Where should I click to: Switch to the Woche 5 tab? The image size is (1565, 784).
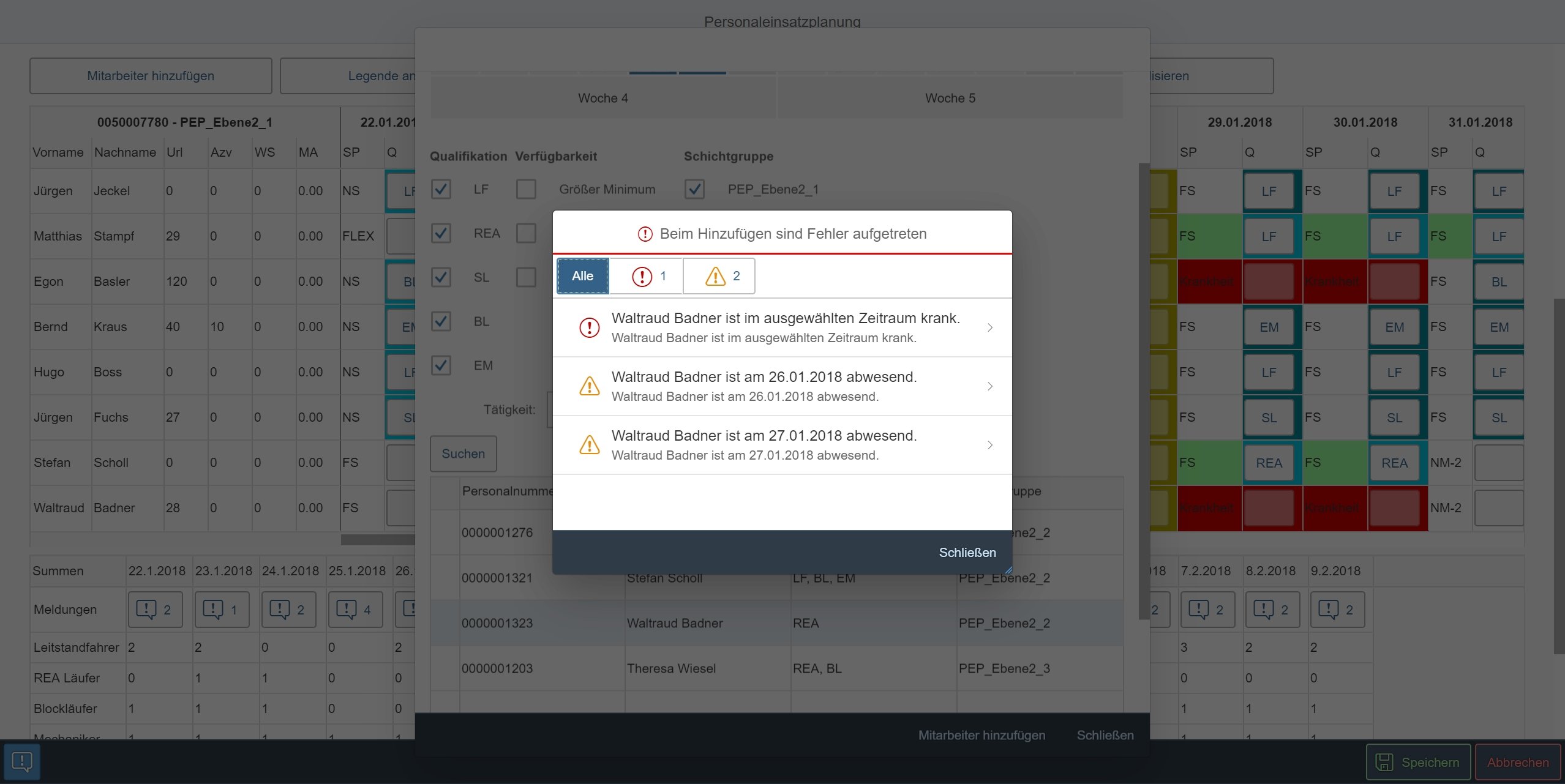click(x=950, y=98)
